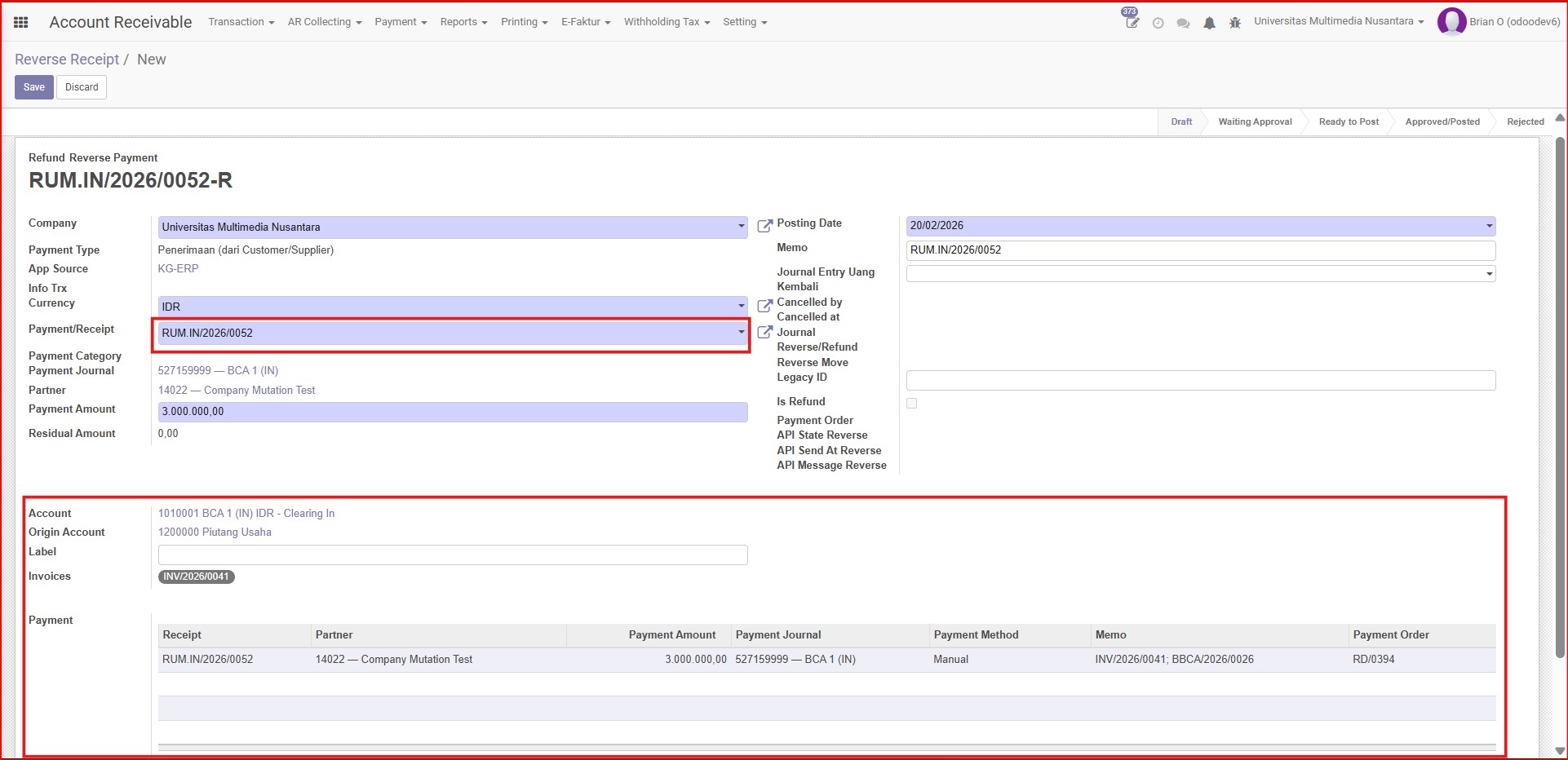This screenshot has width=1568, height=760.
Task: Click the Manual payment method cell
Action: 1010,660
